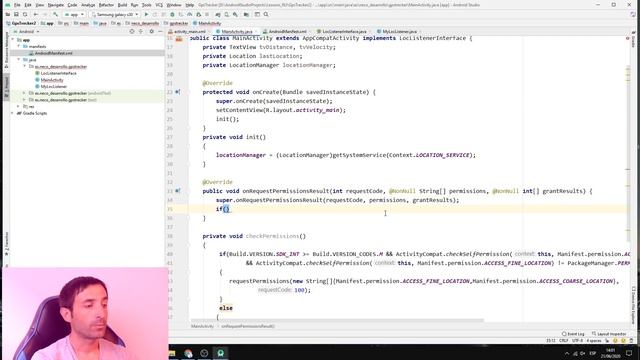The width and height of the screenshot is (640, 360).
Task: Expand the Gradle Scripts node
Action: [x=13, y=113]
